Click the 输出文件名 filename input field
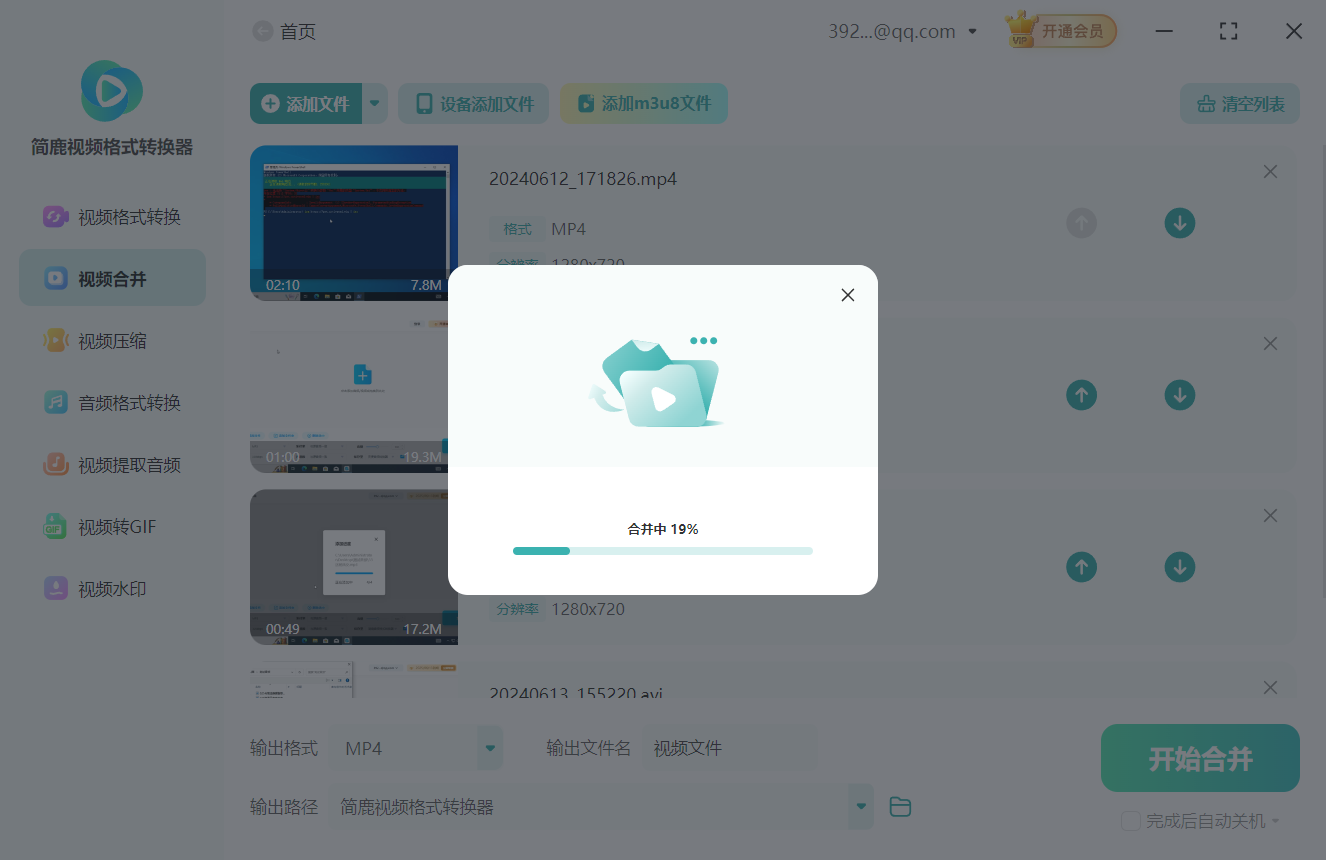The width and height of the screenshot is (1326, 860). [x=730, y=747]
